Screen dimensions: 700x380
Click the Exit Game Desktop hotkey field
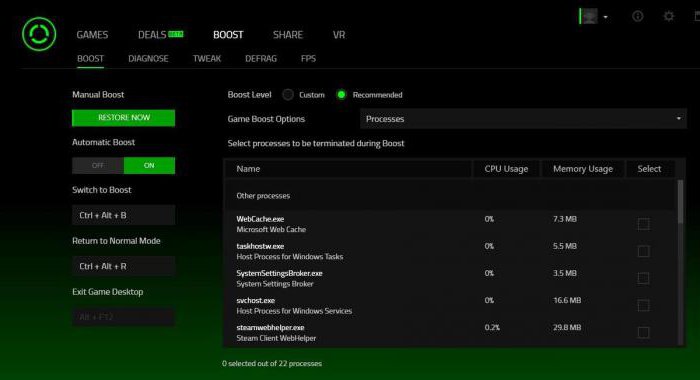124,317
